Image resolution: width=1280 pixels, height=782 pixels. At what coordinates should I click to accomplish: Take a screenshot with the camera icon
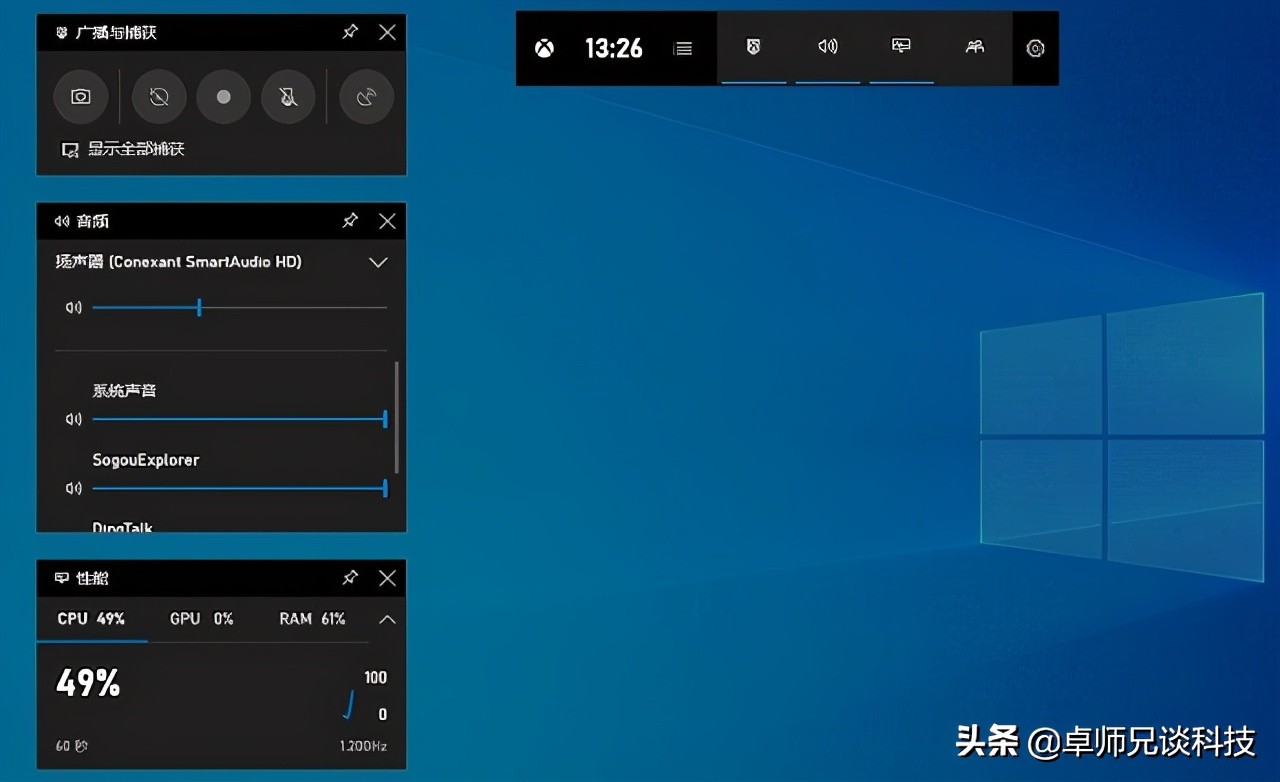pos(81,97)
